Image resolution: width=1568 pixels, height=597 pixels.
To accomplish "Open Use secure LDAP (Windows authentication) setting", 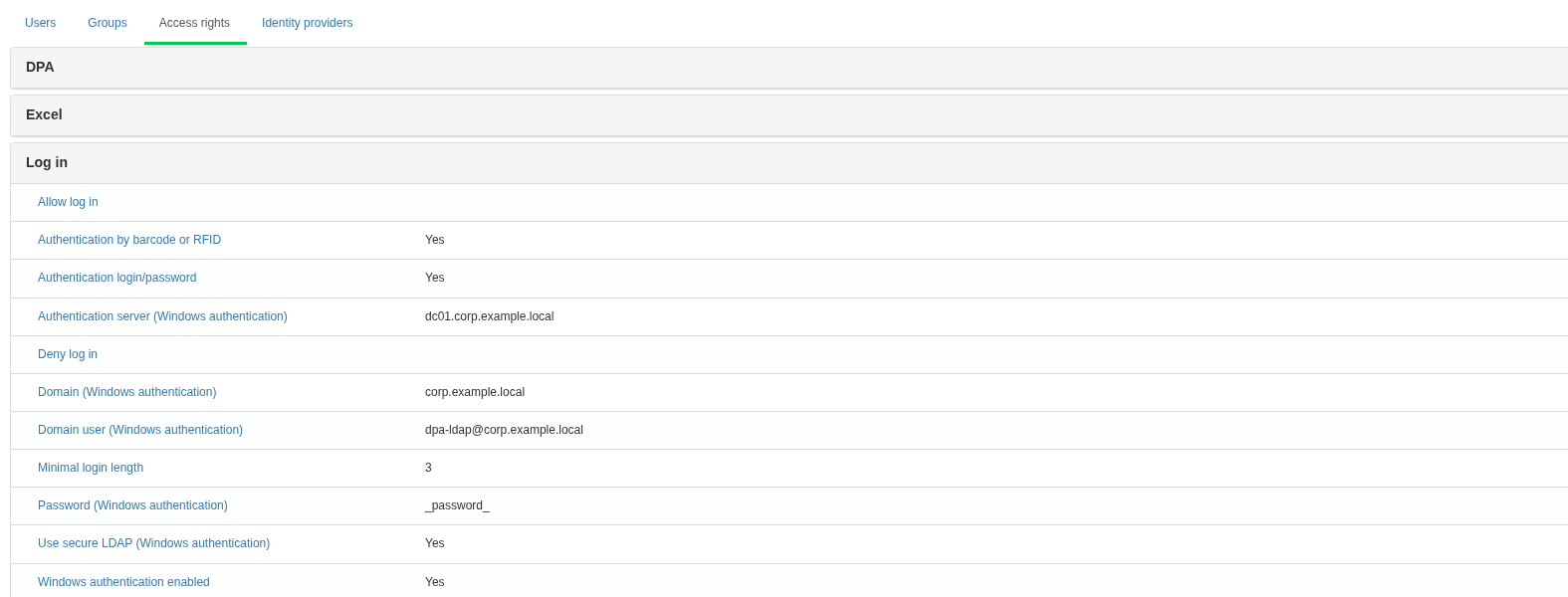I will (x=154, y=543).
